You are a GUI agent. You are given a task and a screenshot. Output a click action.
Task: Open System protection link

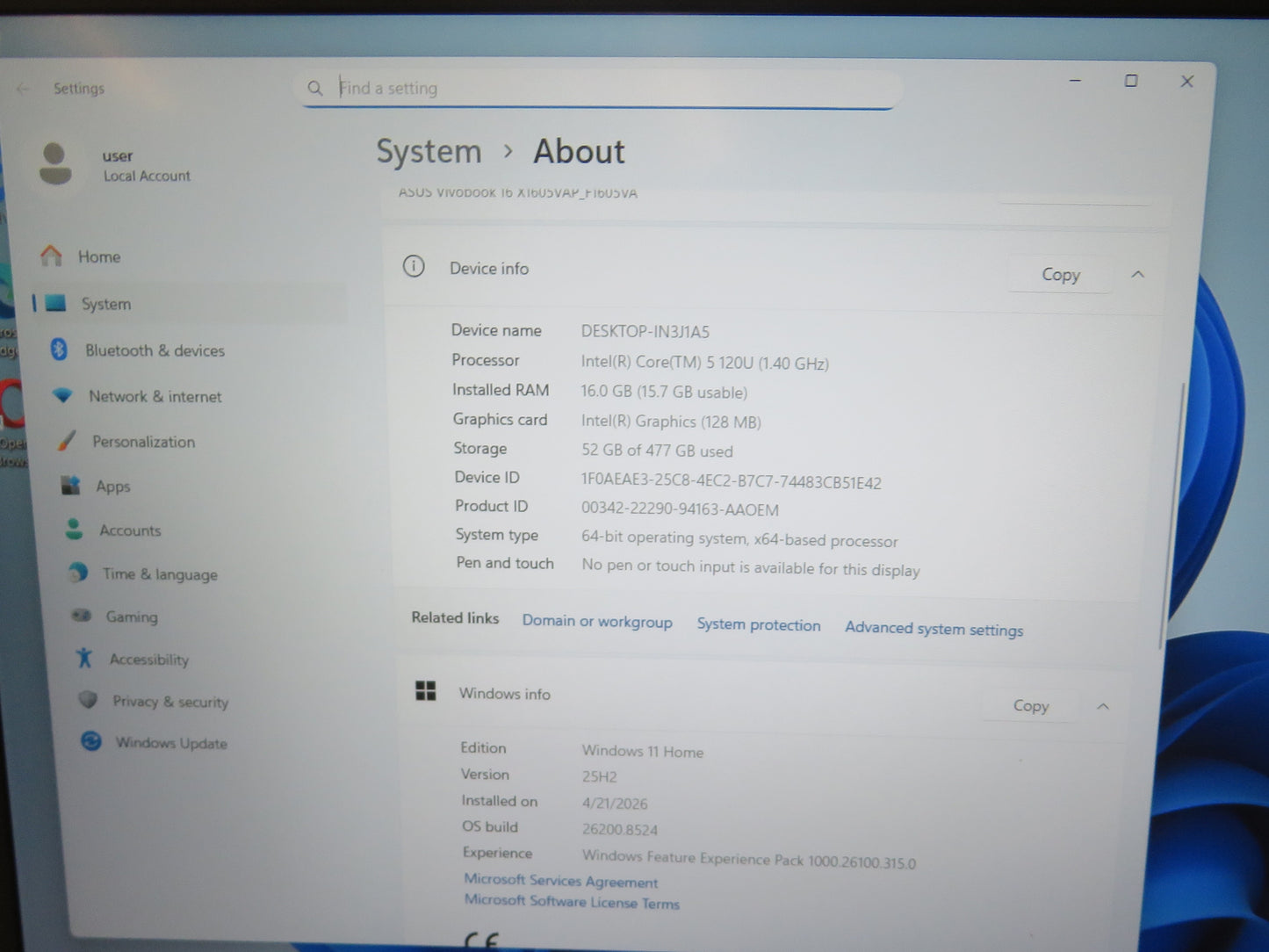[759, 624]
